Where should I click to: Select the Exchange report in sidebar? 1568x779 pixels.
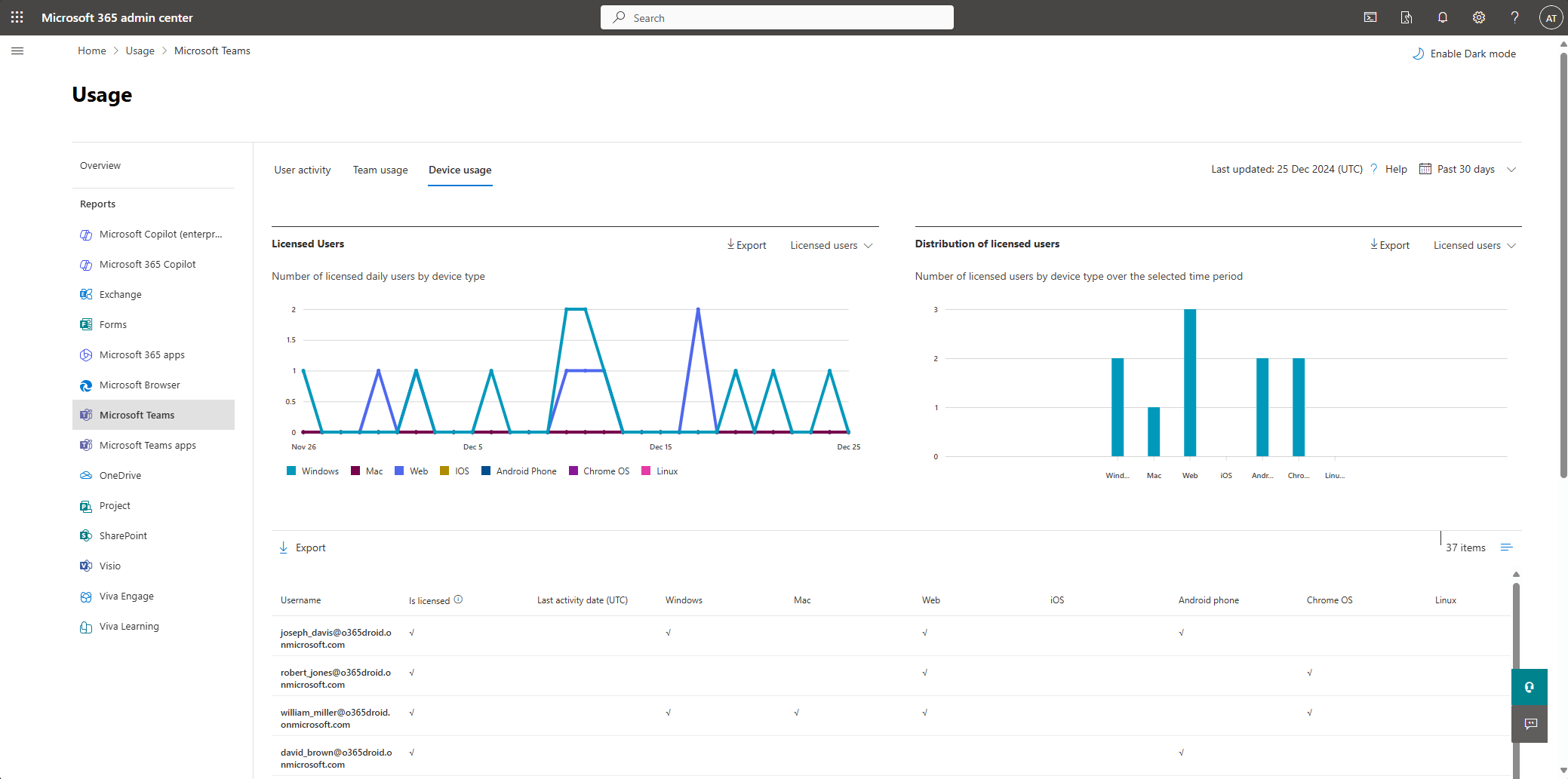[121, 294]
